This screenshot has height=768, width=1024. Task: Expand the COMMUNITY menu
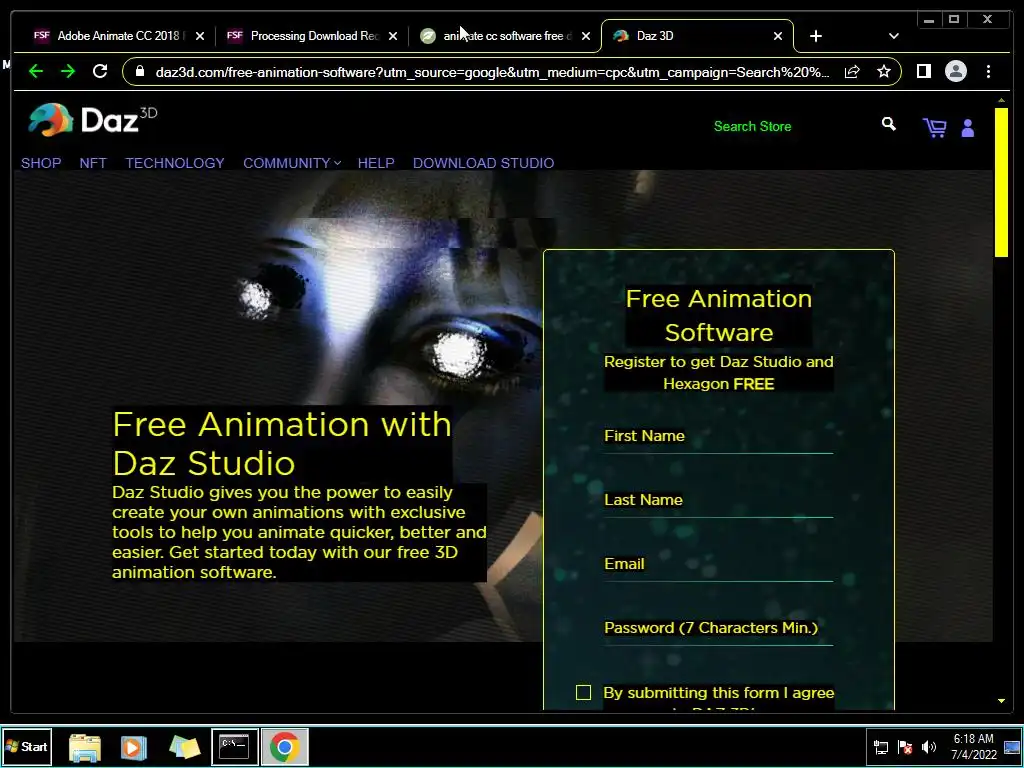(292, 163)
